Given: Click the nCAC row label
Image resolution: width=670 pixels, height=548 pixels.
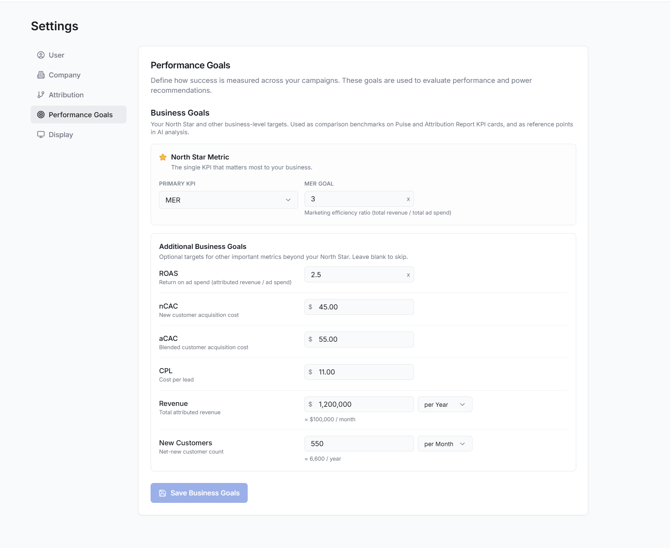Looking at the screenshot, I should [168, 306].
